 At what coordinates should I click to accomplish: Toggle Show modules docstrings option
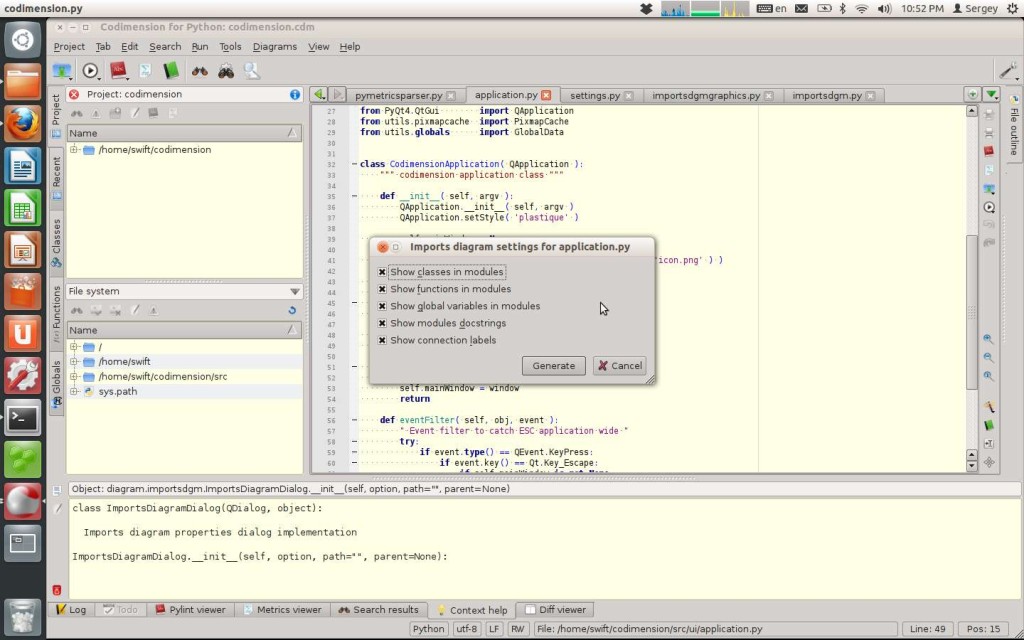(x=382, y=322)
